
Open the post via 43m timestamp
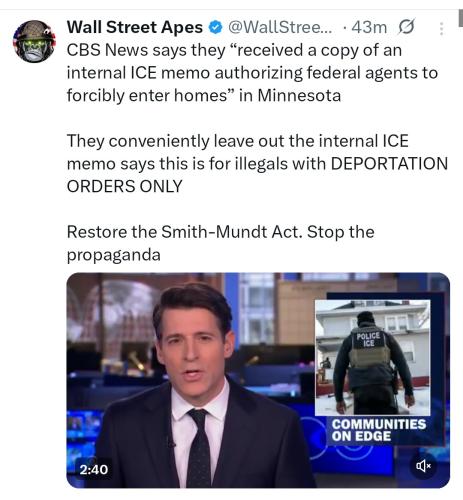point(369,27)
